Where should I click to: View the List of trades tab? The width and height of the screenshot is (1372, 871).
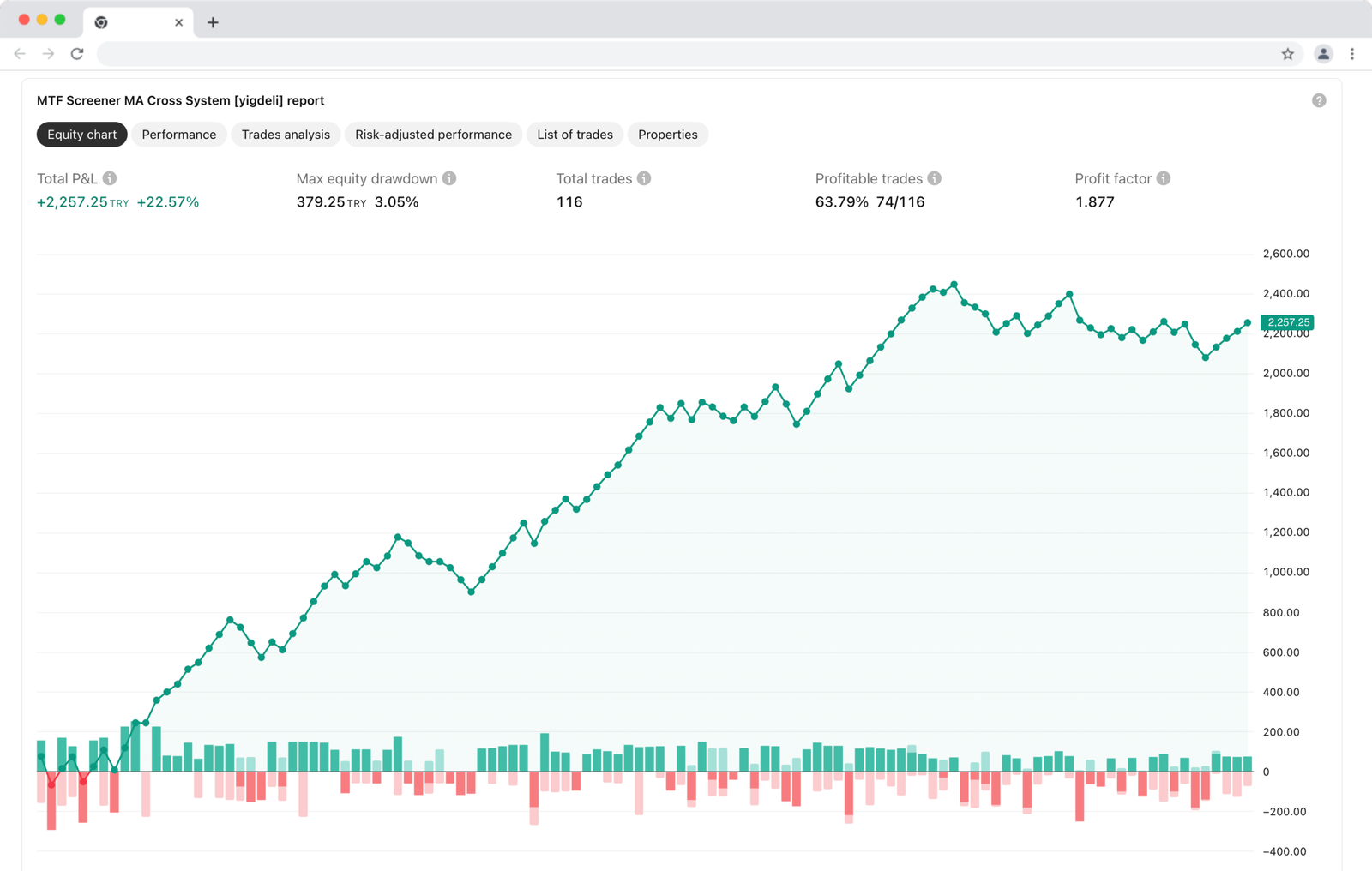tap(575, 135)
